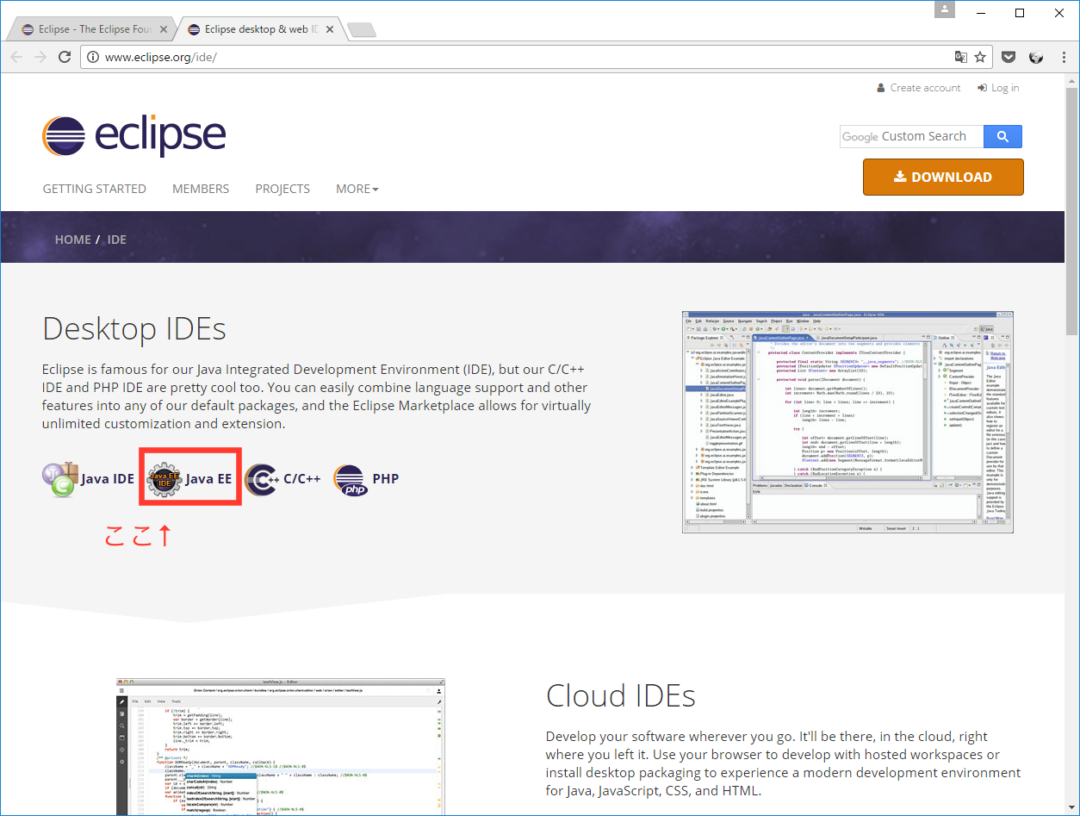Go back using the browser back arrow

17,57
